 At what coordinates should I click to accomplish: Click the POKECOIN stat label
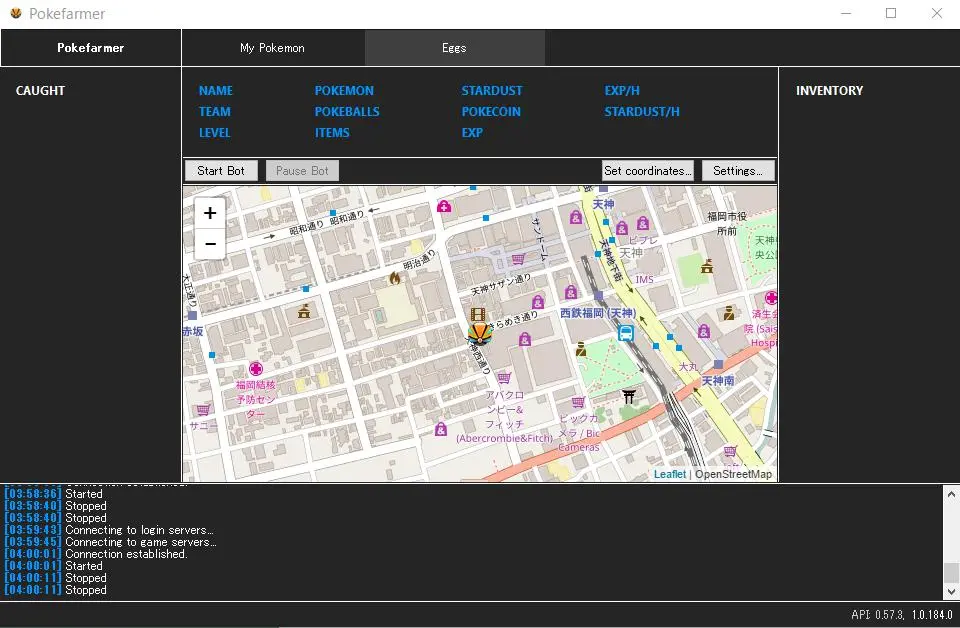pyautogui.click(x=491, y=111)
